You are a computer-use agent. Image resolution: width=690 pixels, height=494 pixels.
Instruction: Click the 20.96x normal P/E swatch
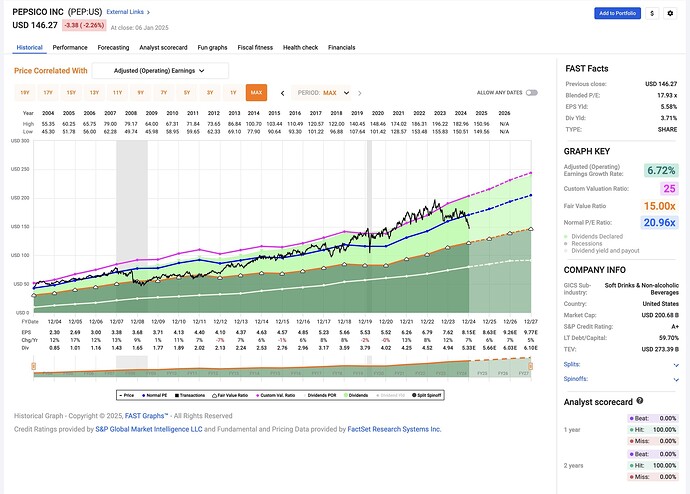click(x=660, y=223)
